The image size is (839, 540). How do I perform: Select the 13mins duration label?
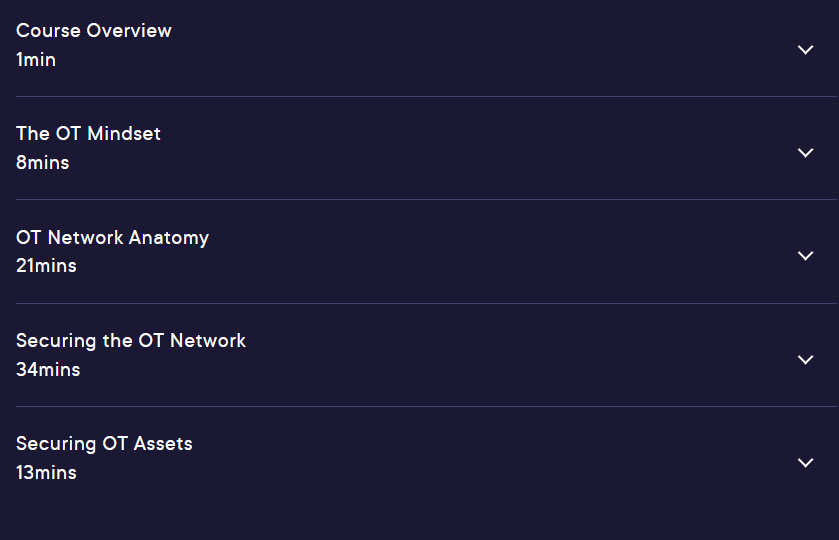pyautogui.click(x=47, y=473)
